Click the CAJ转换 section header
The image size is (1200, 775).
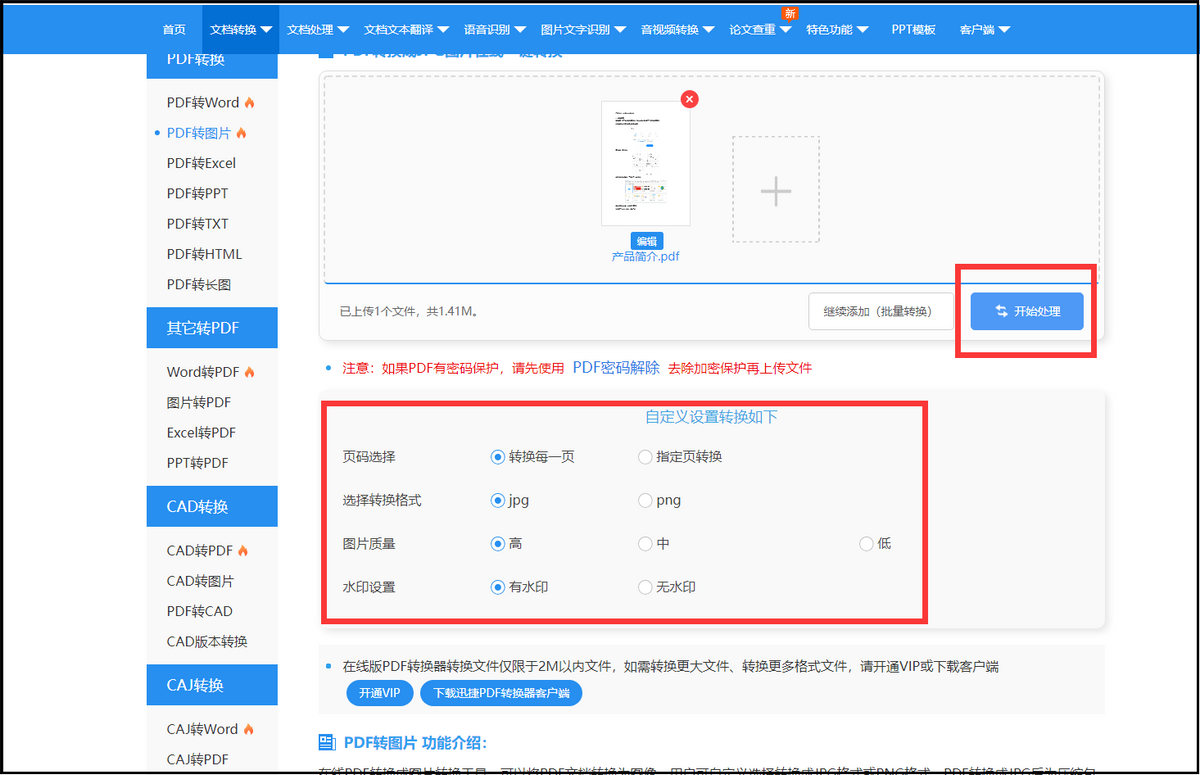coord(212,685)
